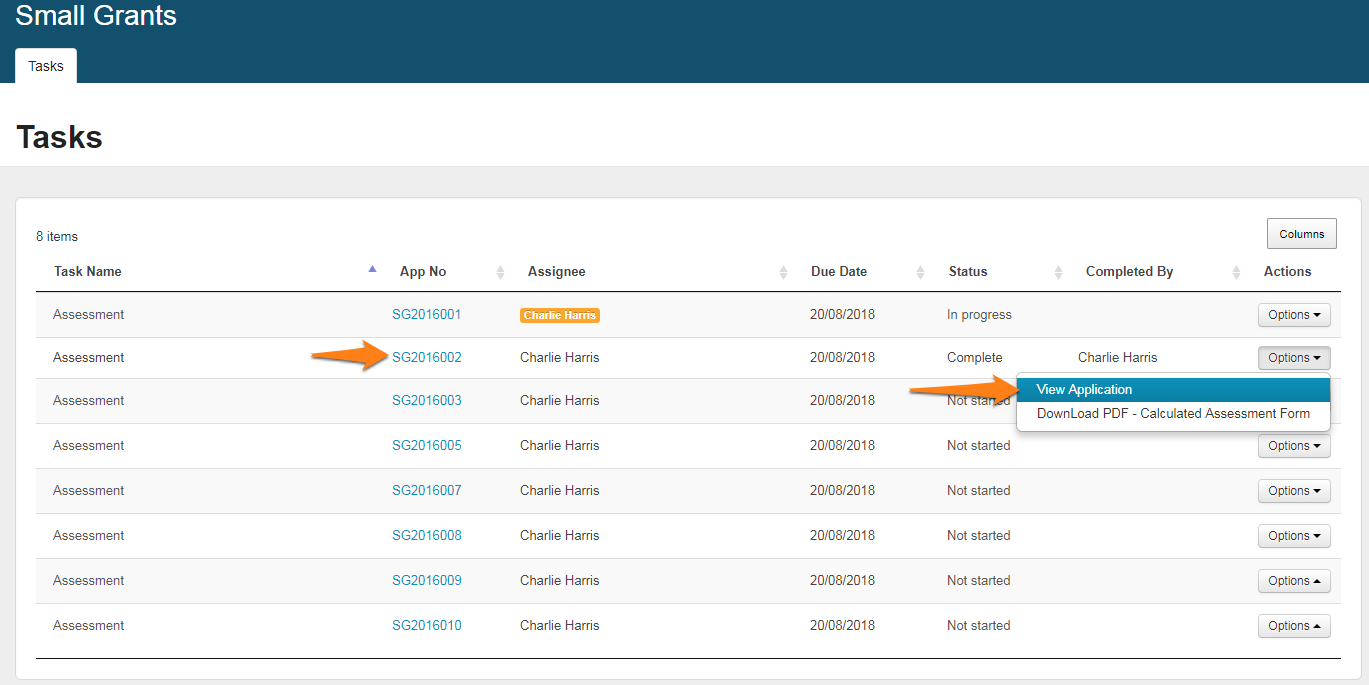This screenshot has height=685, width=1369.
Task: Click the orange Charlie Harris assignee badge
Action: [559, 315]
